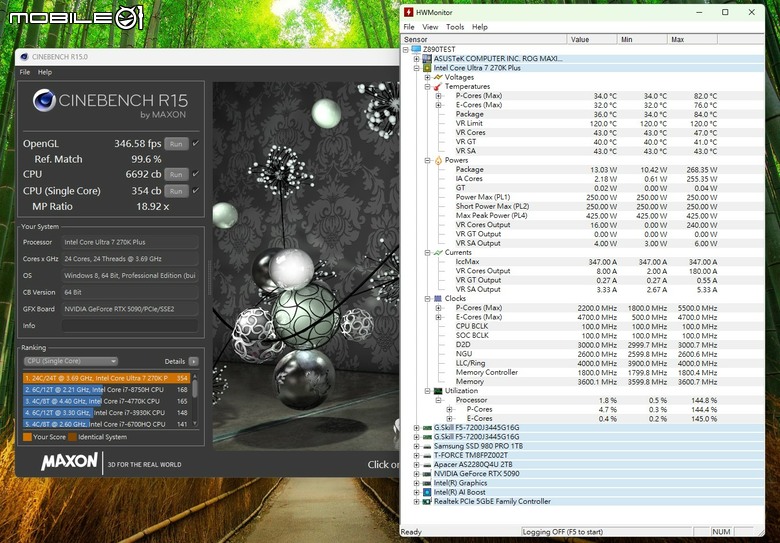This screenshot has width=780, height=543.
Task: Click the Apacer AS2280Q4U drive icon
Action: [427, 464]
